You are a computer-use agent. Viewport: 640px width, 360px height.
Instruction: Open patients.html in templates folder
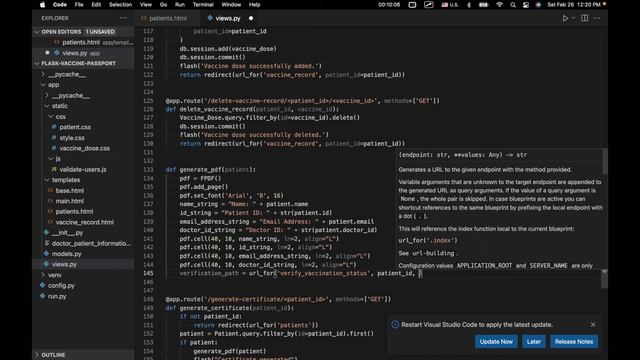coord(74,212)
